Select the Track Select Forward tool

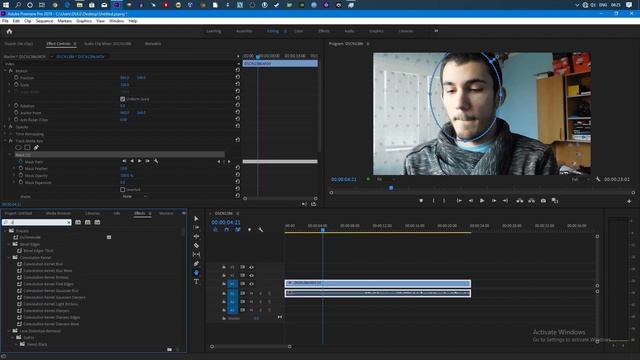tap(196, 227)
